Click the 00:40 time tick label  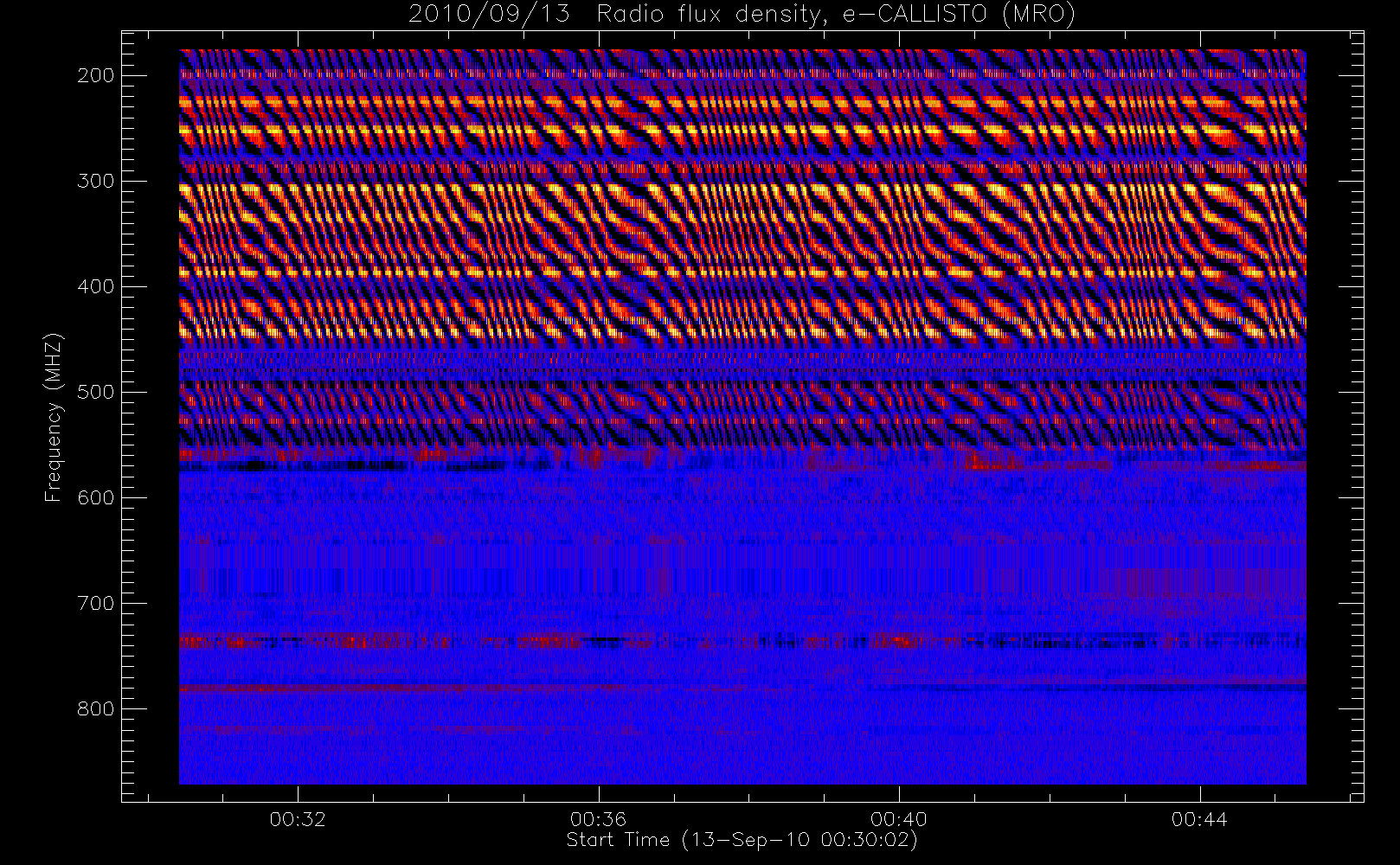pyautogui.click(x=899, y=819)
